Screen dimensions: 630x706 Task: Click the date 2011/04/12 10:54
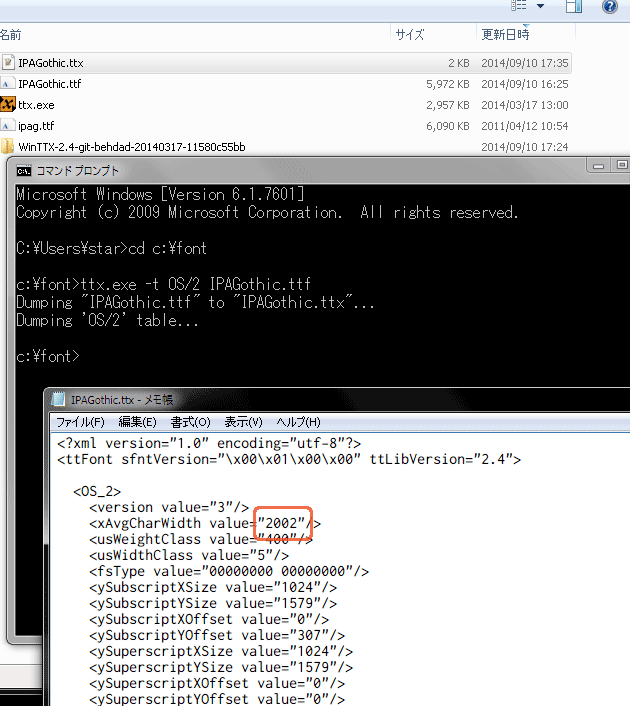tap(525, 126)
